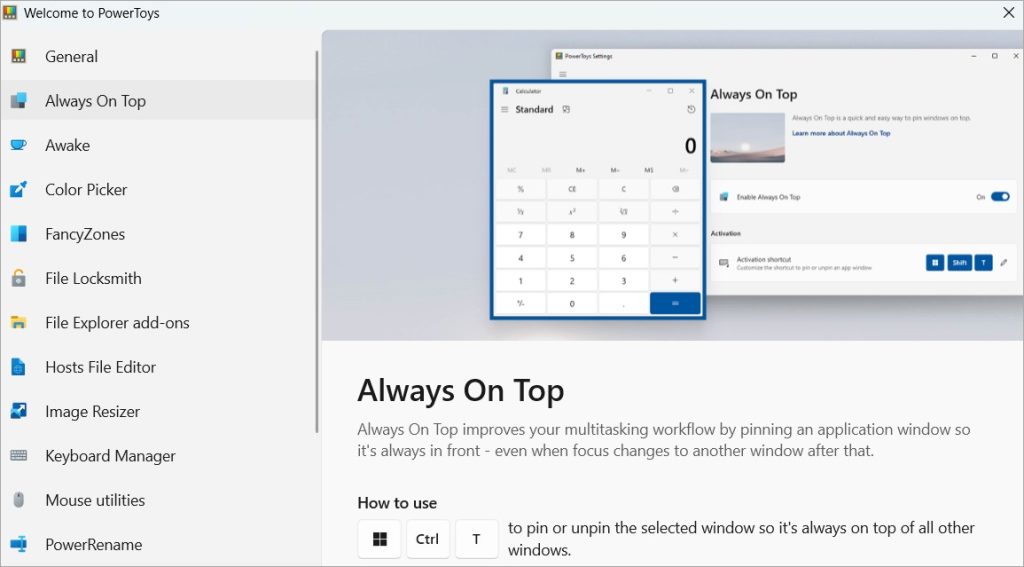Go to Color Picker page
The width and height of the screenshot is (1024, 567).
click(158, 189)
